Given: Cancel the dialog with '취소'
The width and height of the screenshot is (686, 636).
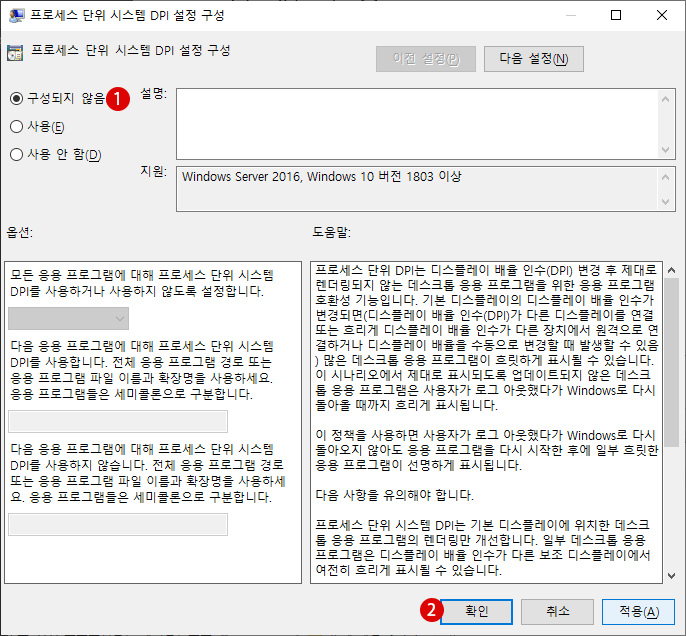Looking at the screenshot, I should (557, 612).
